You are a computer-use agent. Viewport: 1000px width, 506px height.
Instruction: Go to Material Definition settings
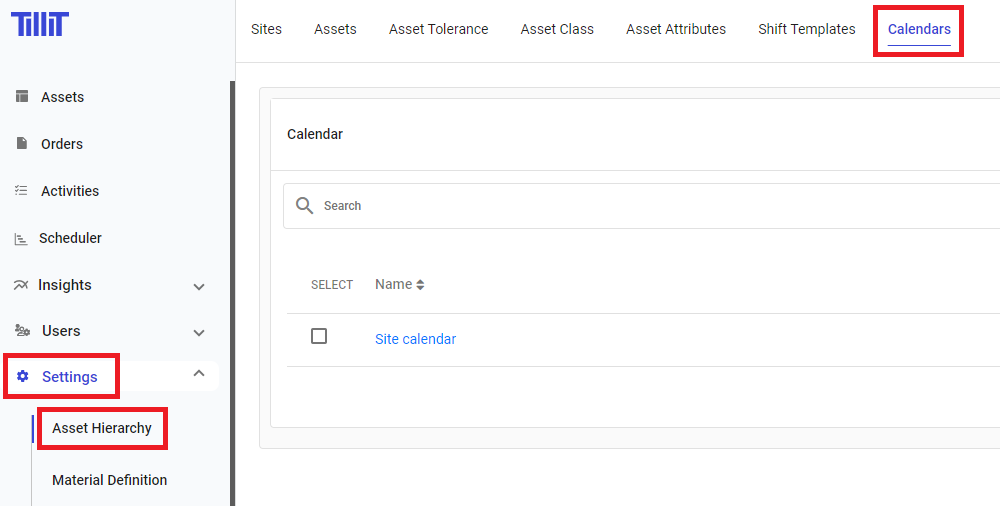[x=109, y=480]
